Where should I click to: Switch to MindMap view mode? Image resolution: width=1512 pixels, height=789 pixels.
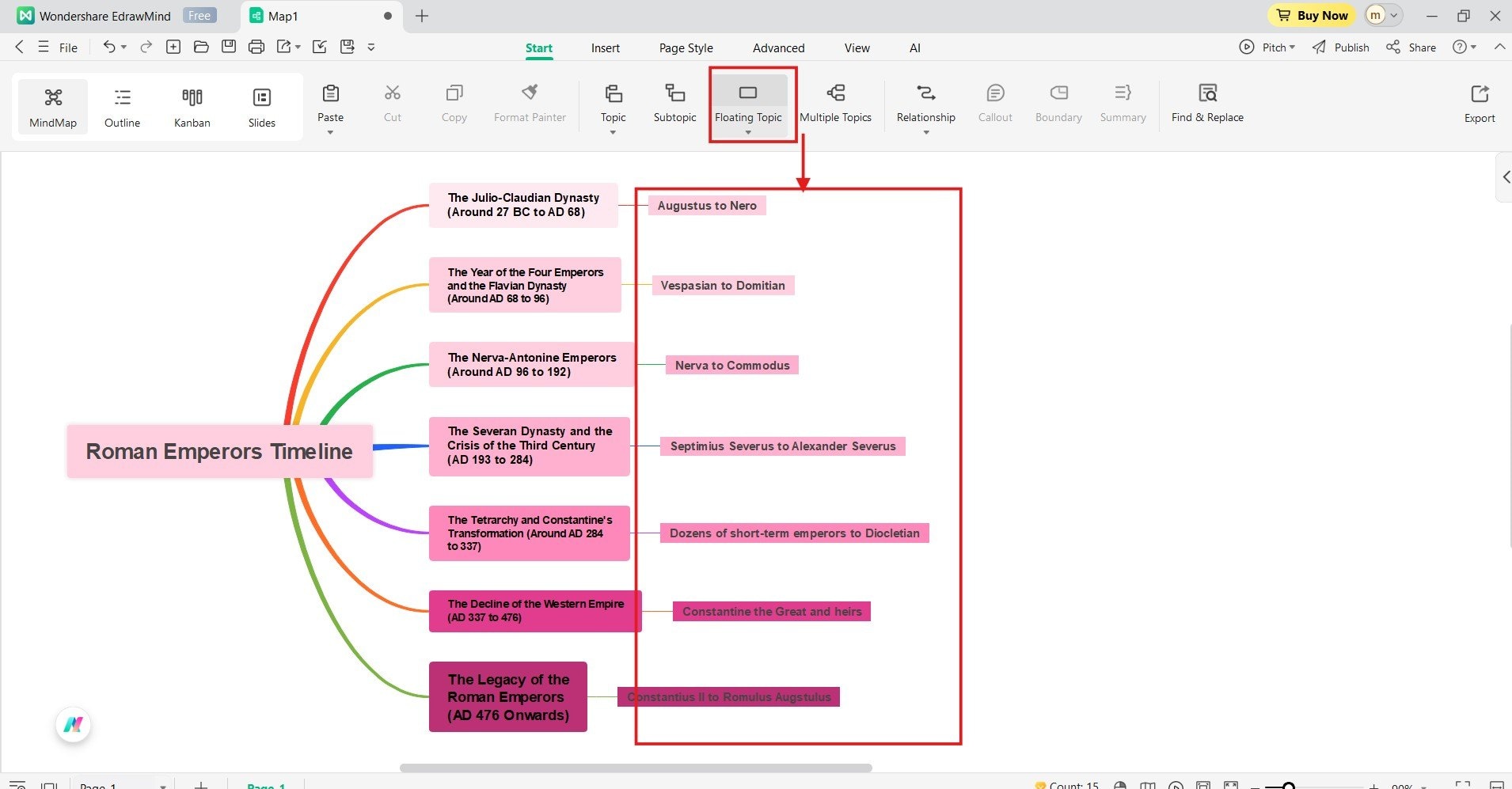click(53, 107)
